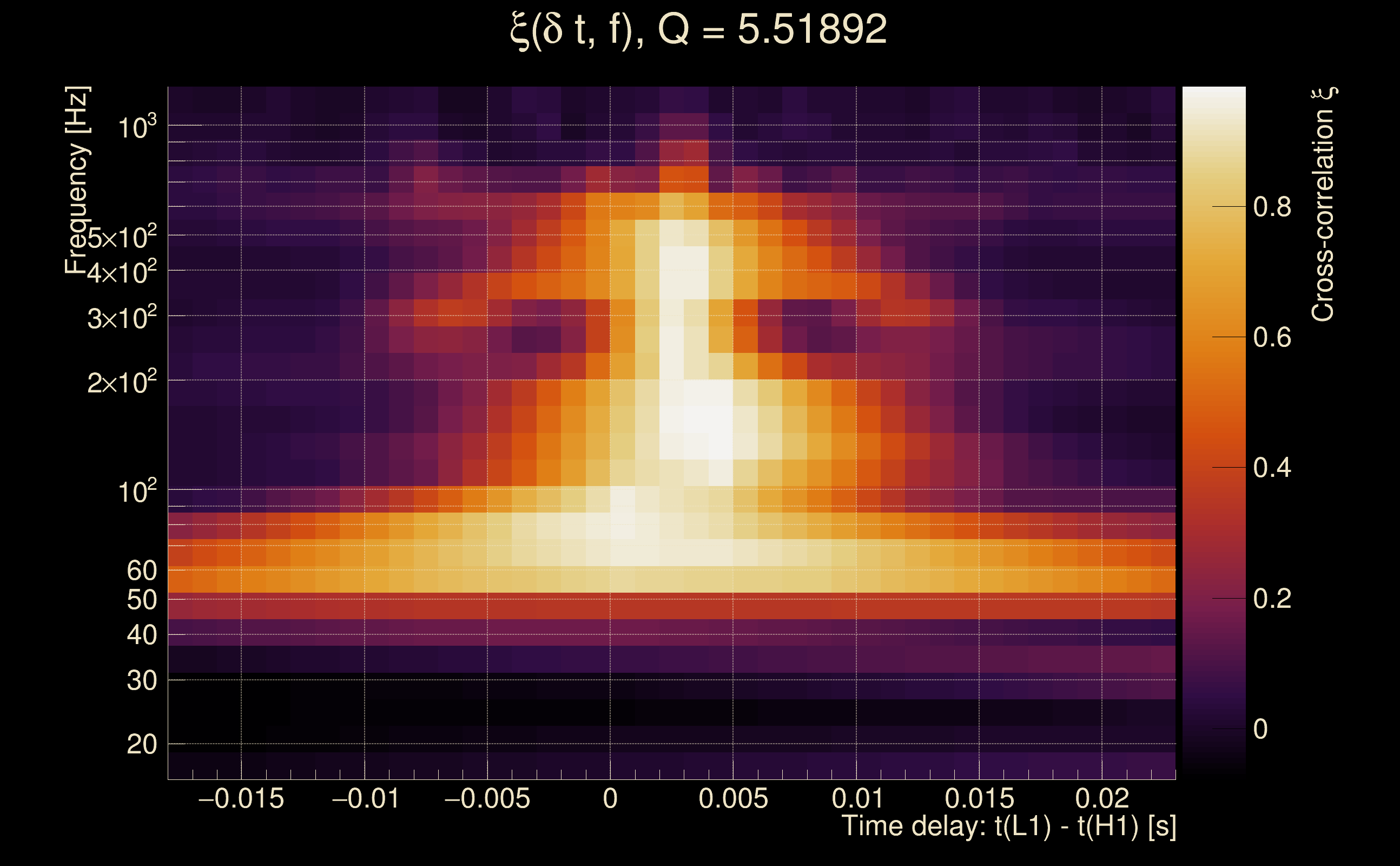Click the 10² frequency tick label
This screenshot has height=866, width=1400.
tap(137, 491)
